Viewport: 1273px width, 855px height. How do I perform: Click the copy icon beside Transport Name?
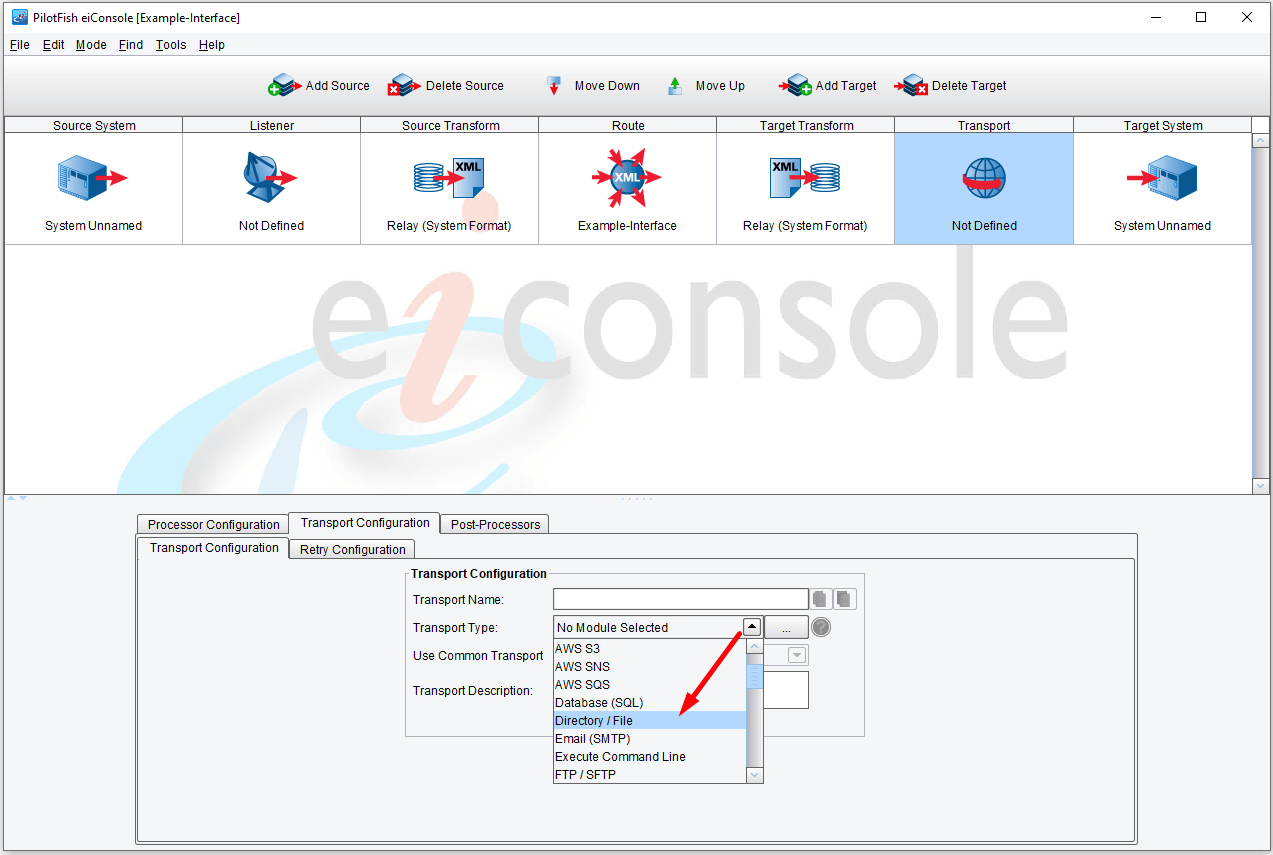[821, 599]
